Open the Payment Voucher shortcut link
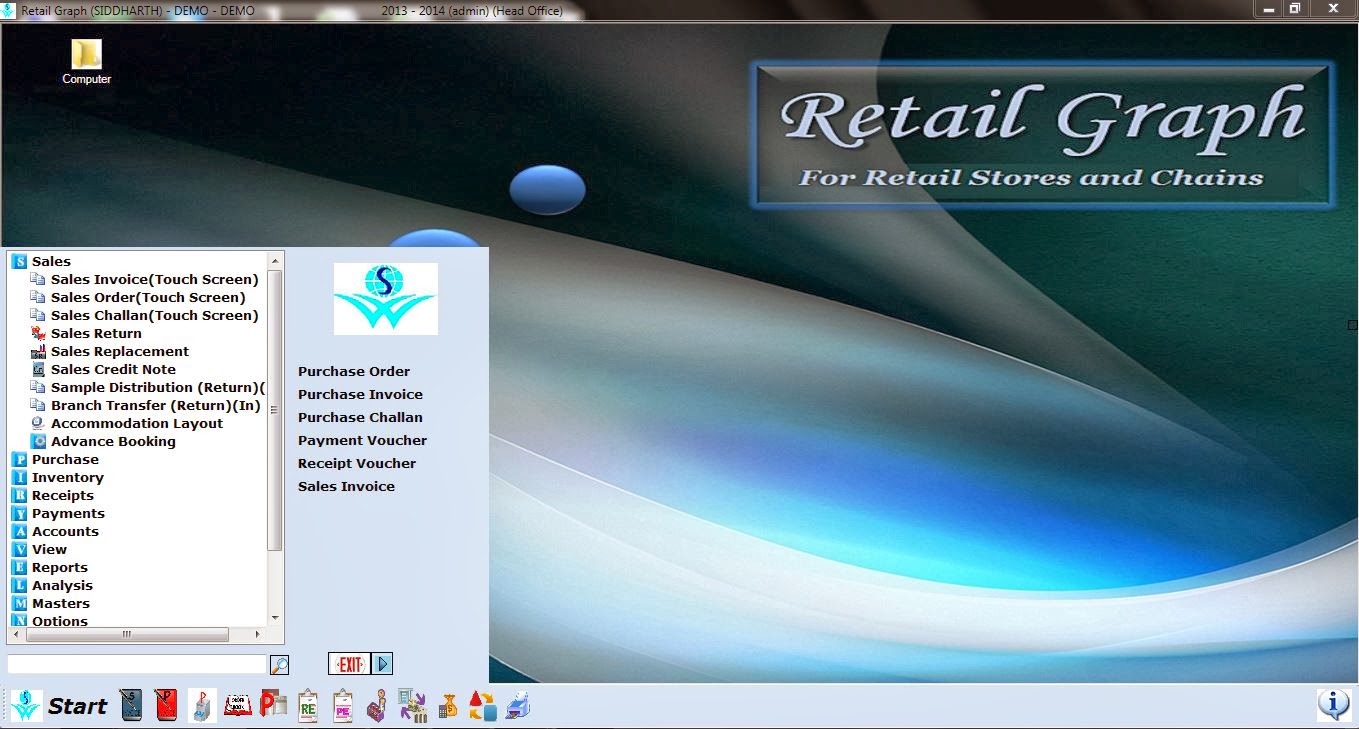Viewport: 1359px width, 729px height. (362, 440)
